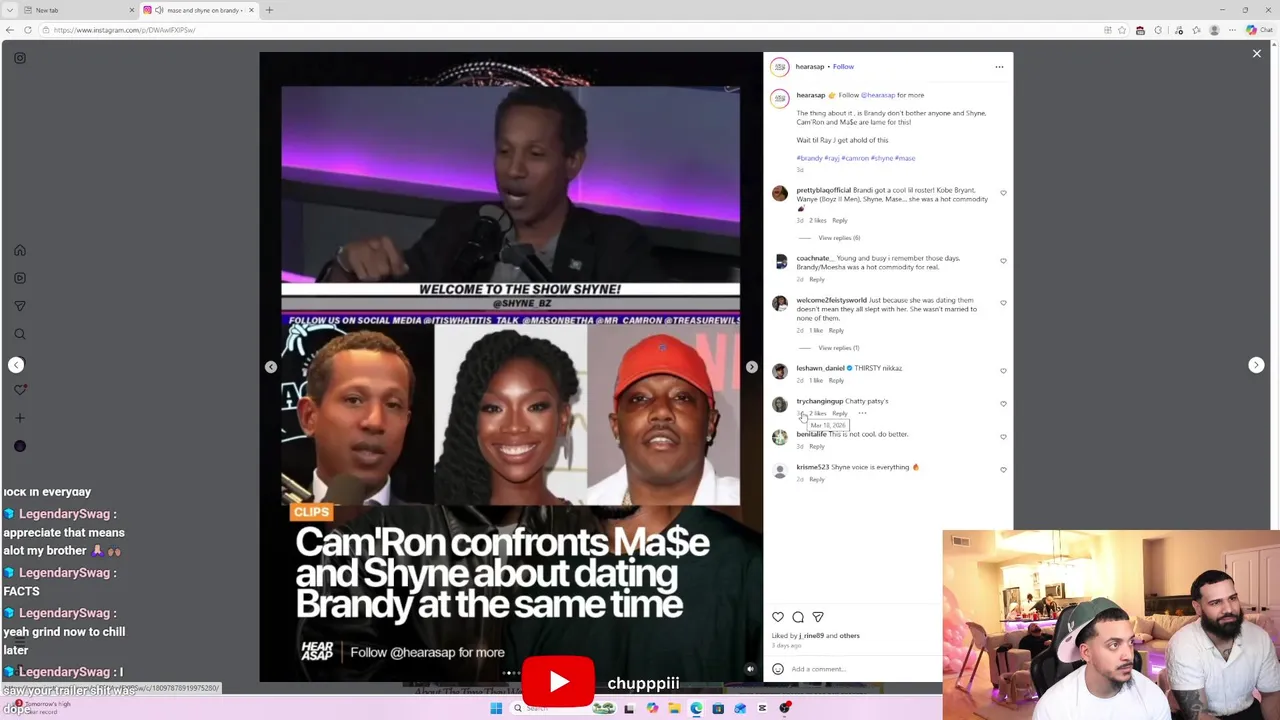The image size is (1280, 720).
Task: Open File Explorer from the taskbar
Action: click(x=674, y=708)
